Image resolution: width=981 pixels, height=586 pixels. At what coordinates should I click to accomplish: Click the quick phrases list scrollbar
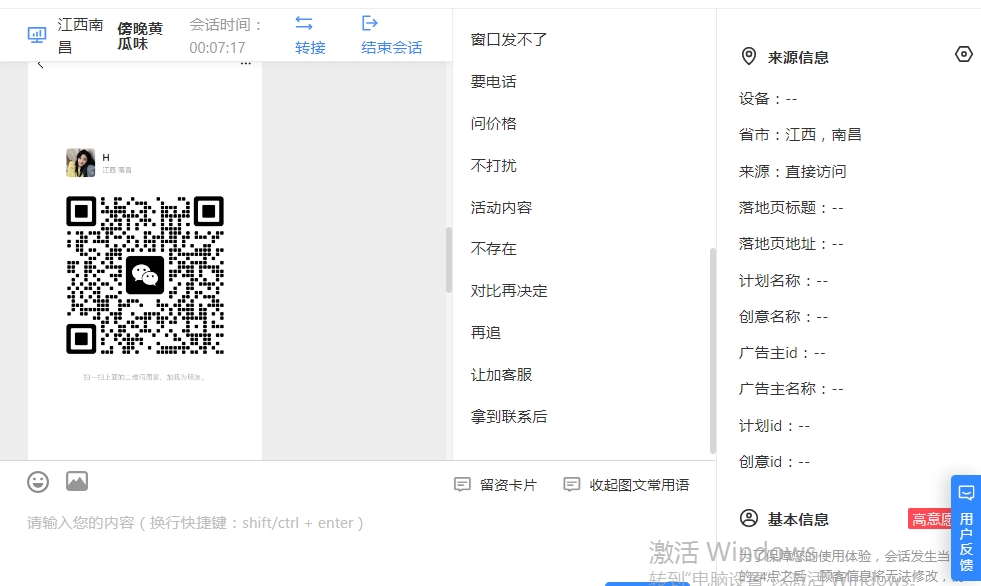tap(713, 350)
